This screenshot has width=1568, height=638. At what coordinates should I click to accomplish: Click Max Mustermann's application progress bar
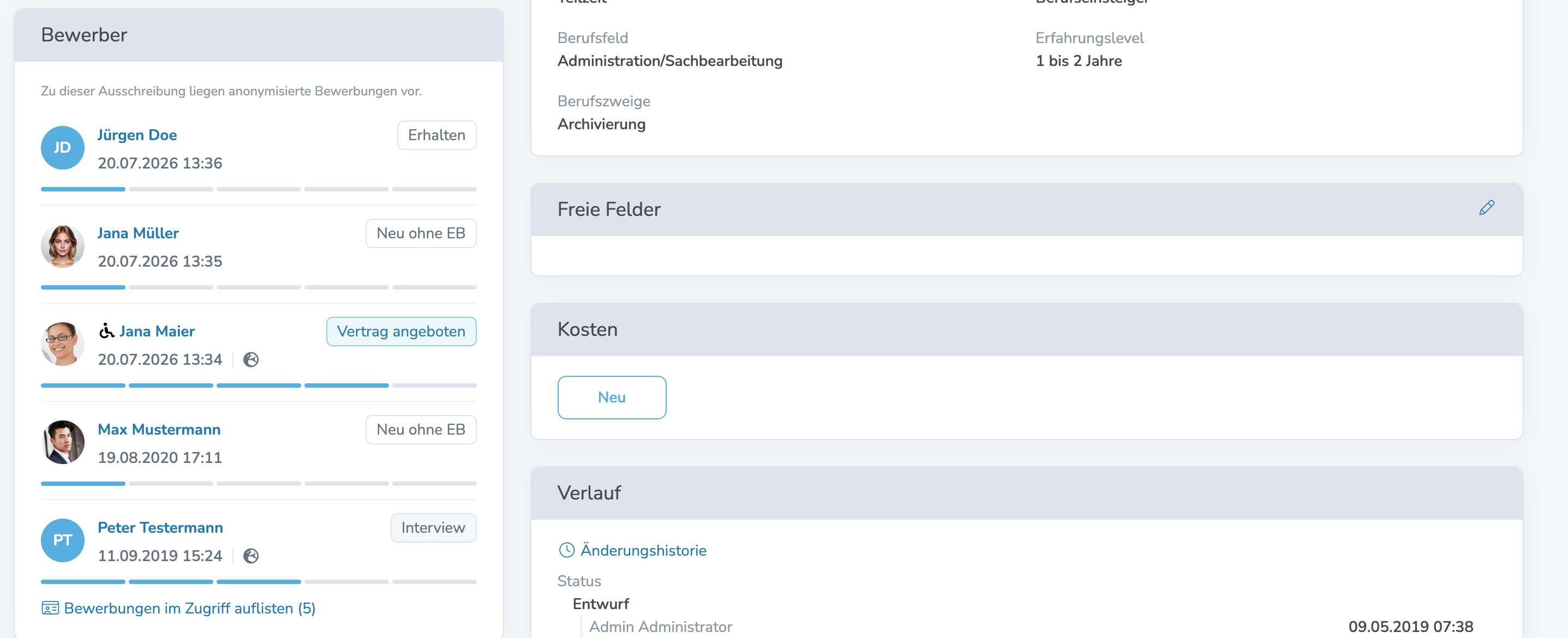[258, 484]
